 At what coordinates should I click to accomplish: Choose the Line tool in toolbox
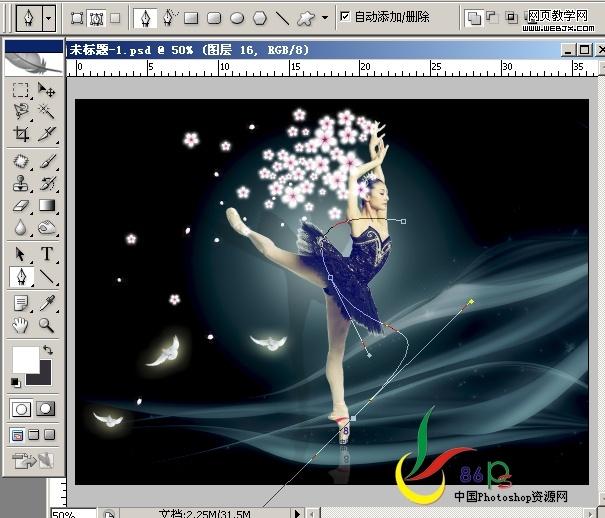coord(47,277)
